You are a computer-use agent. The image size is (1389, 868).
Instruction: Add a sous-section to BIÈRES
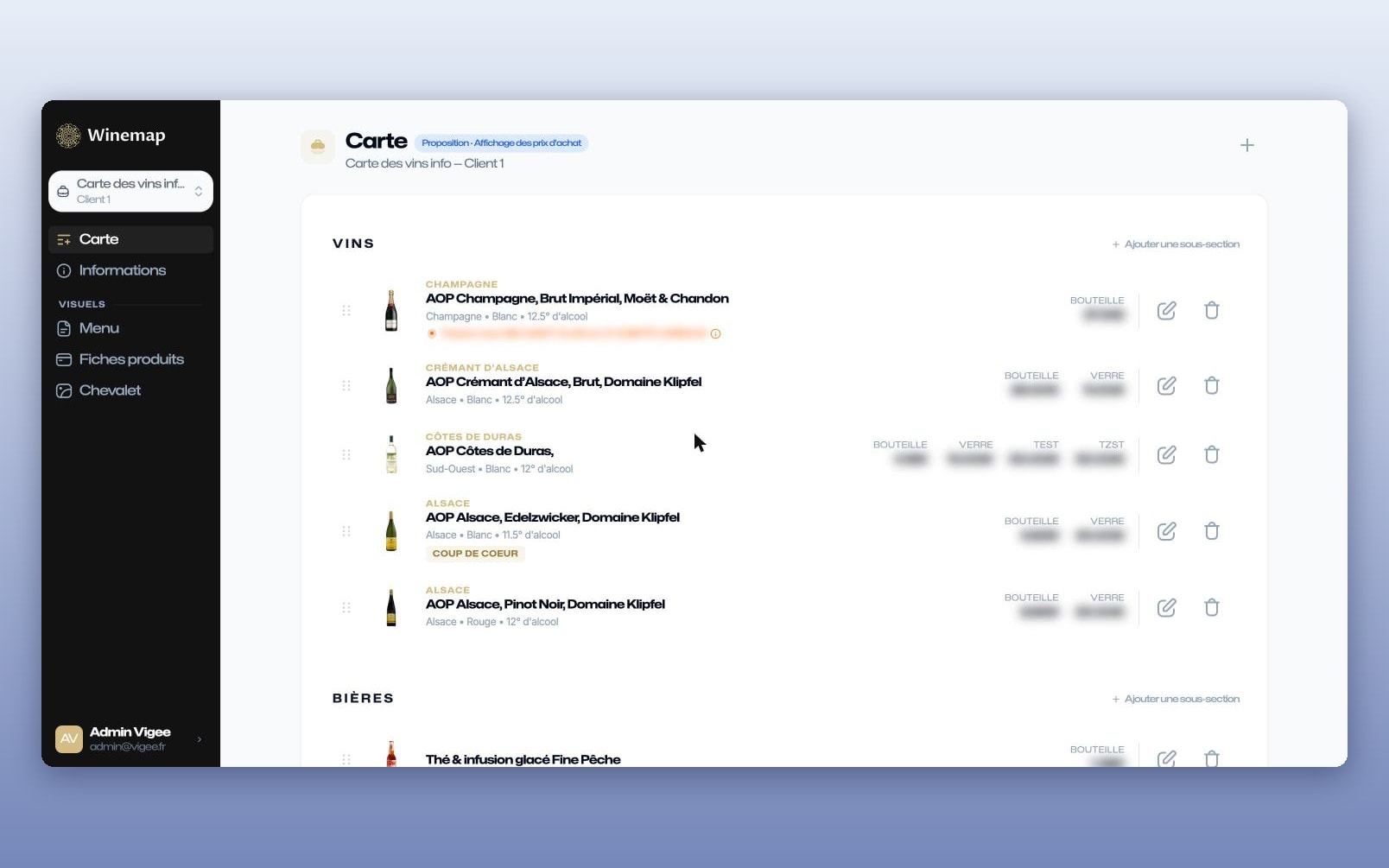[1176, 699]
